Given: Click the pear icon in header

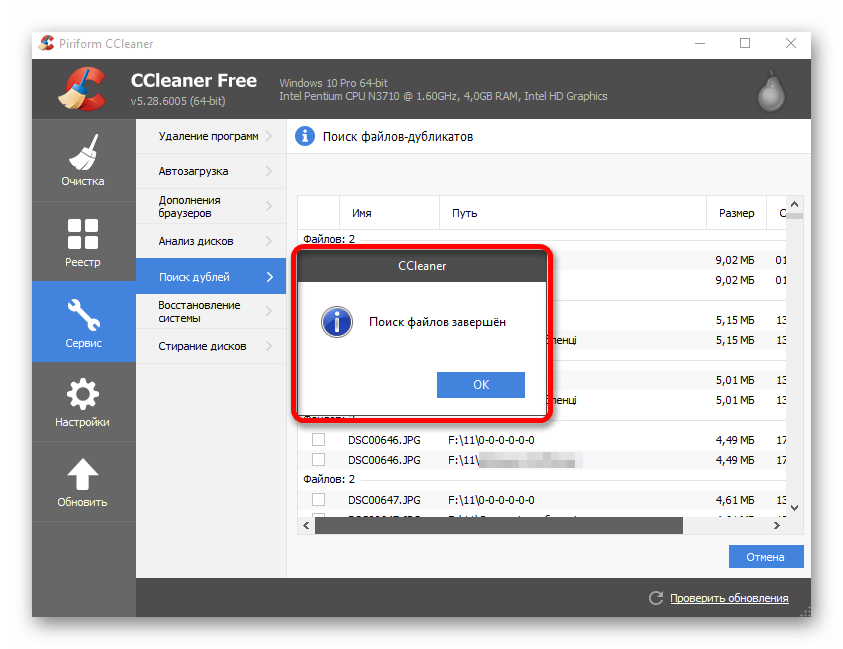Looking at the screenshot, I should click(x=771, y=91).
